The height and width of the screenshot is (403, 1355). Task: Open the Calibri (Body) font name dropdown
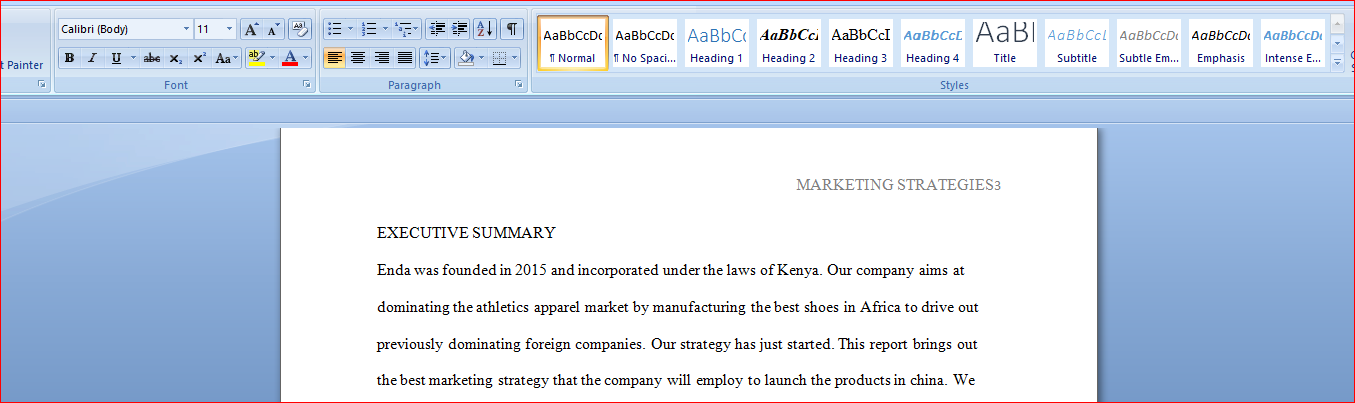[186, 29]
